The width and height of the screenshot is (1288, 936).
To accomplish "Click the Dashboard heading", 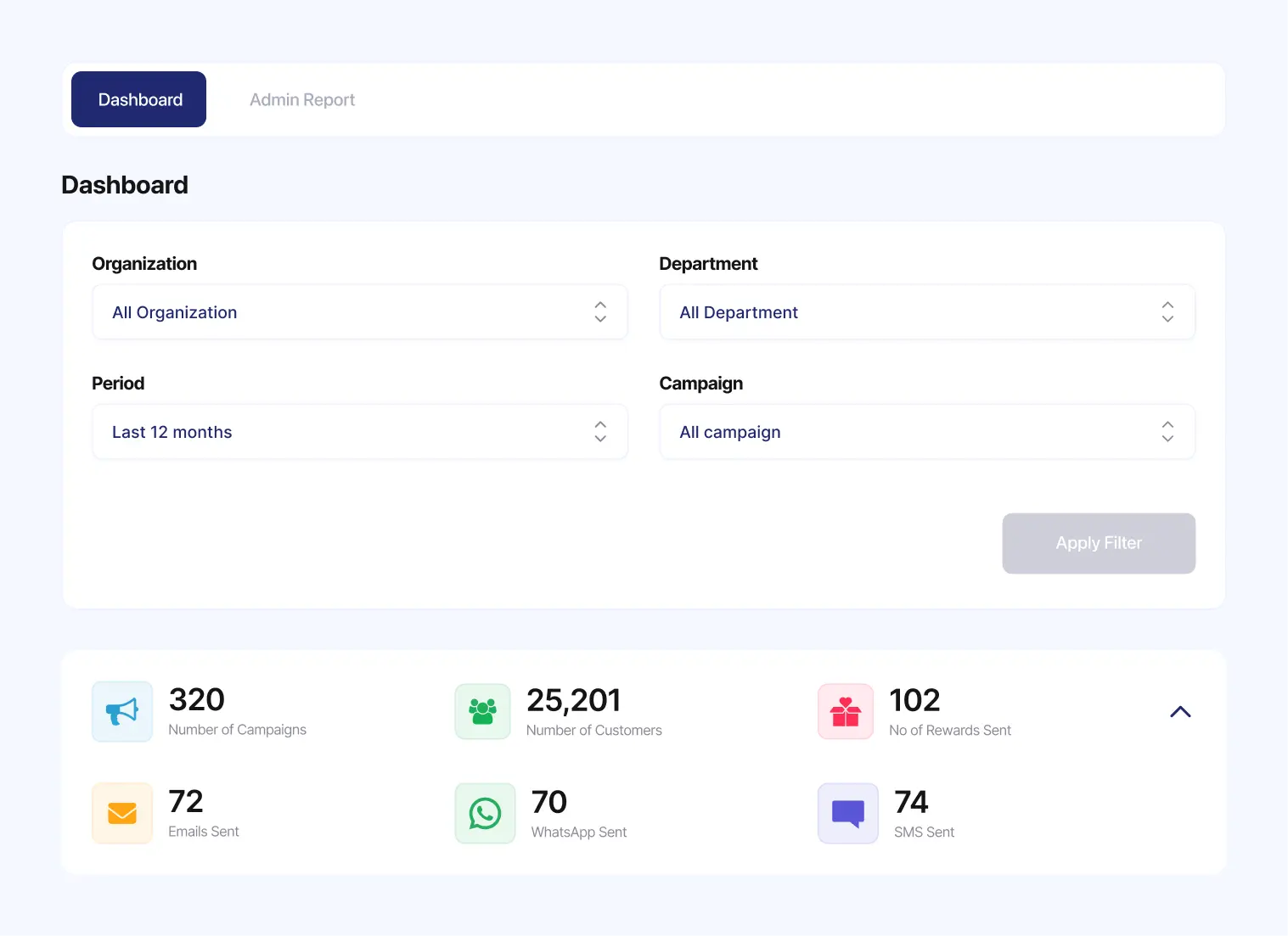I will point(124,185).
